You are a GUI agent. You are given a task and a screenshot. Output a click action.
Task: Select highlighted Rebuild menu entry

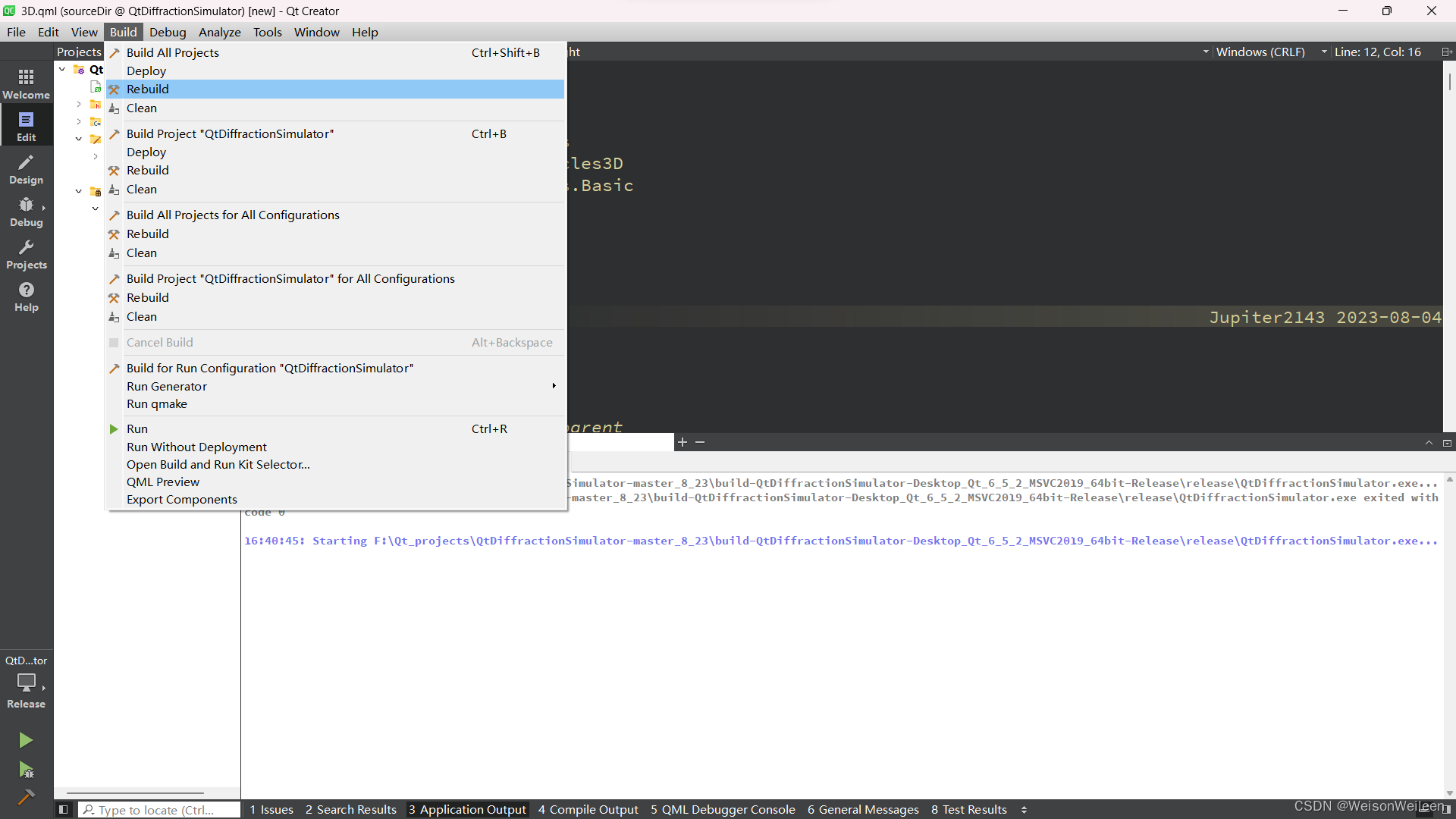pyautogui.click(x=148, y=89)
